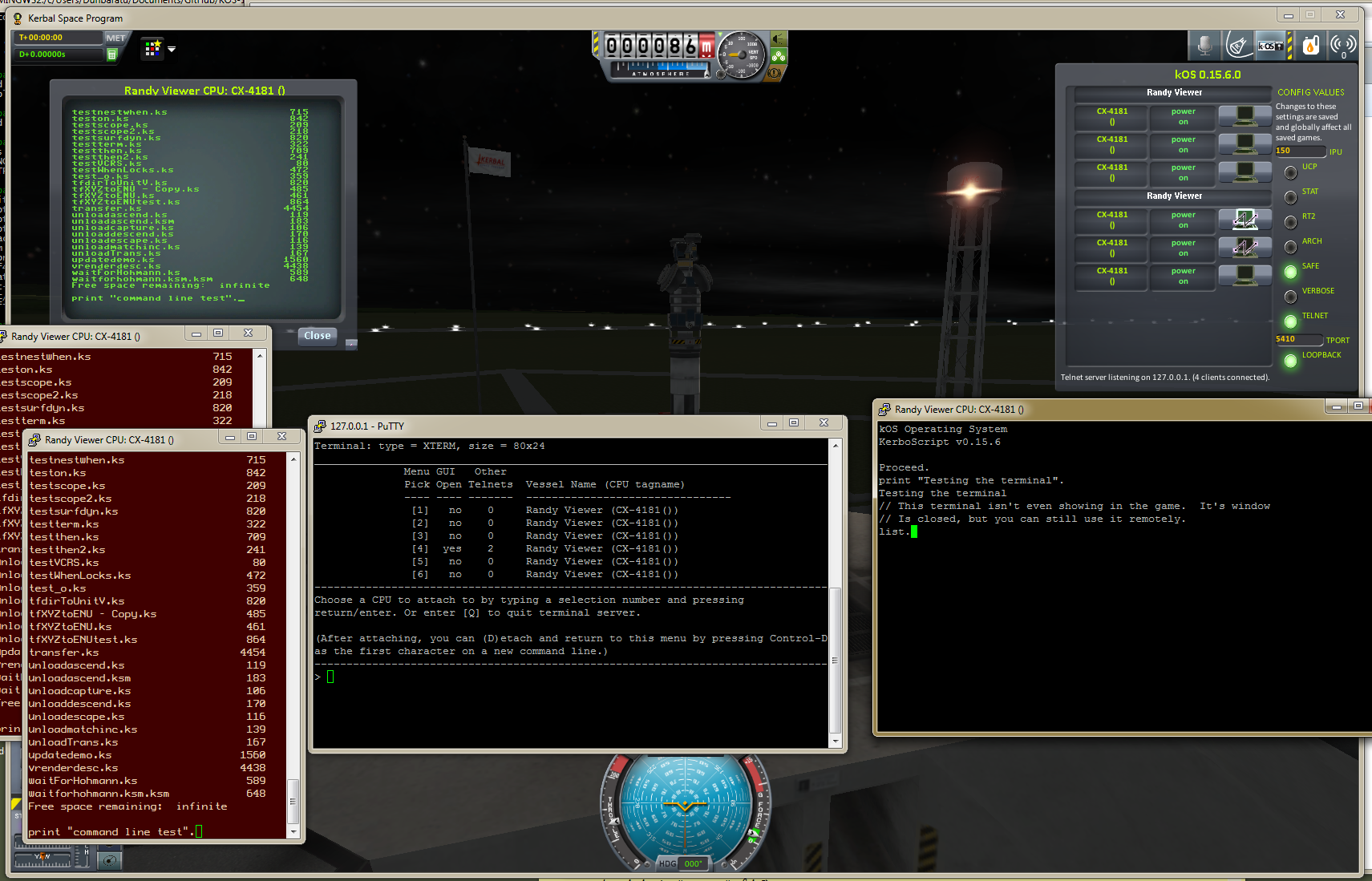The image size is (1372, 881).
Task: Toggle the SAFE config option
Action: 1290,272
